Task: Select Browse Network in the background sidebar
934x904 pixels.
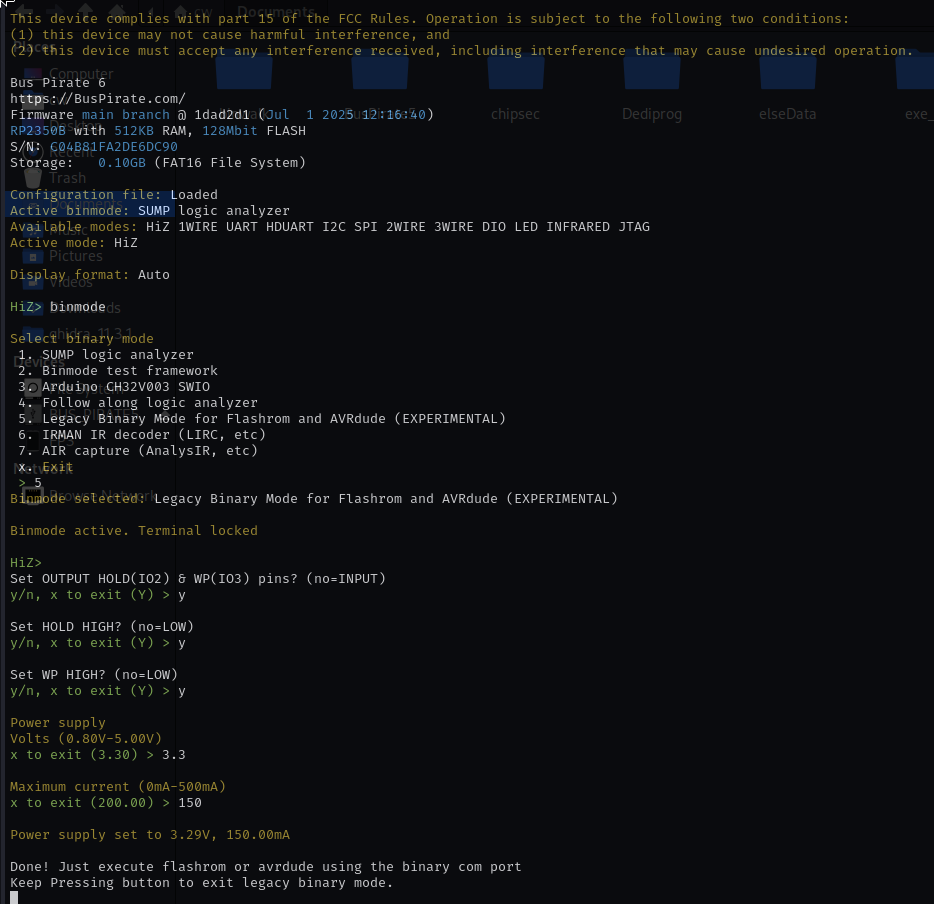Action: coord(102,496)
